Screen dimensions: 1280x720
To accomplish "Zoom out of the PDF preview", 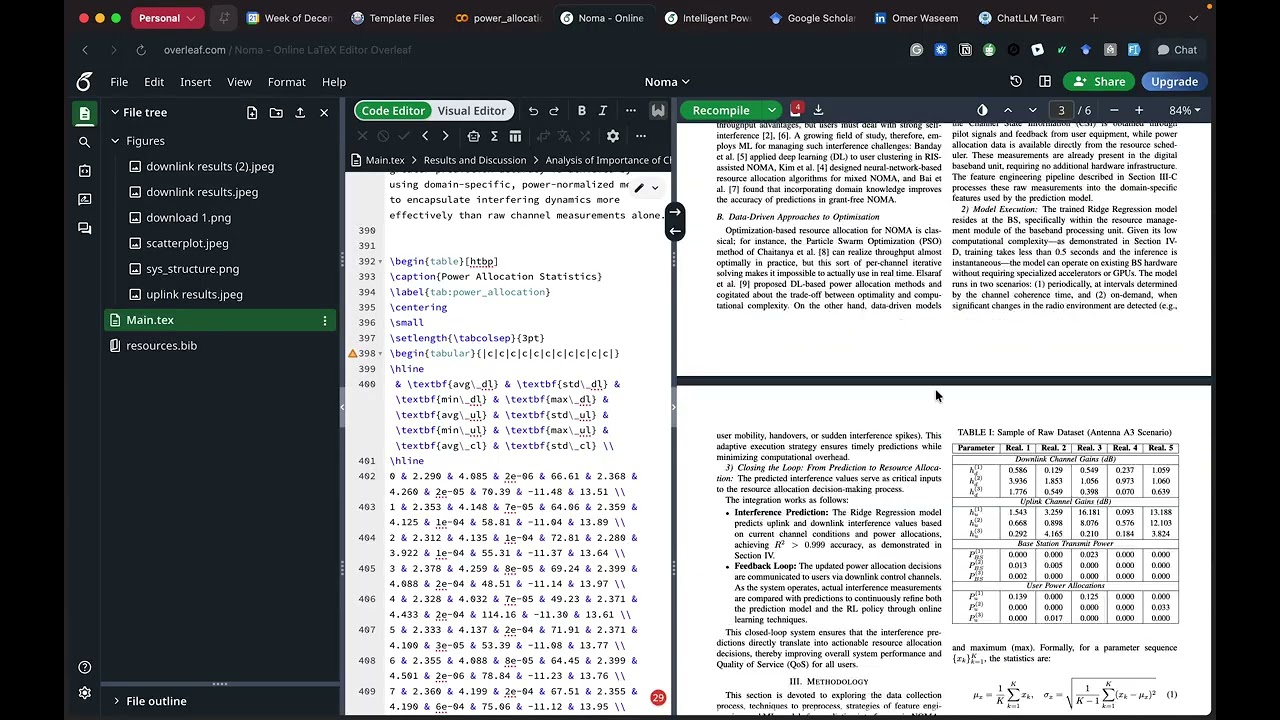I will pos(1113,110).
